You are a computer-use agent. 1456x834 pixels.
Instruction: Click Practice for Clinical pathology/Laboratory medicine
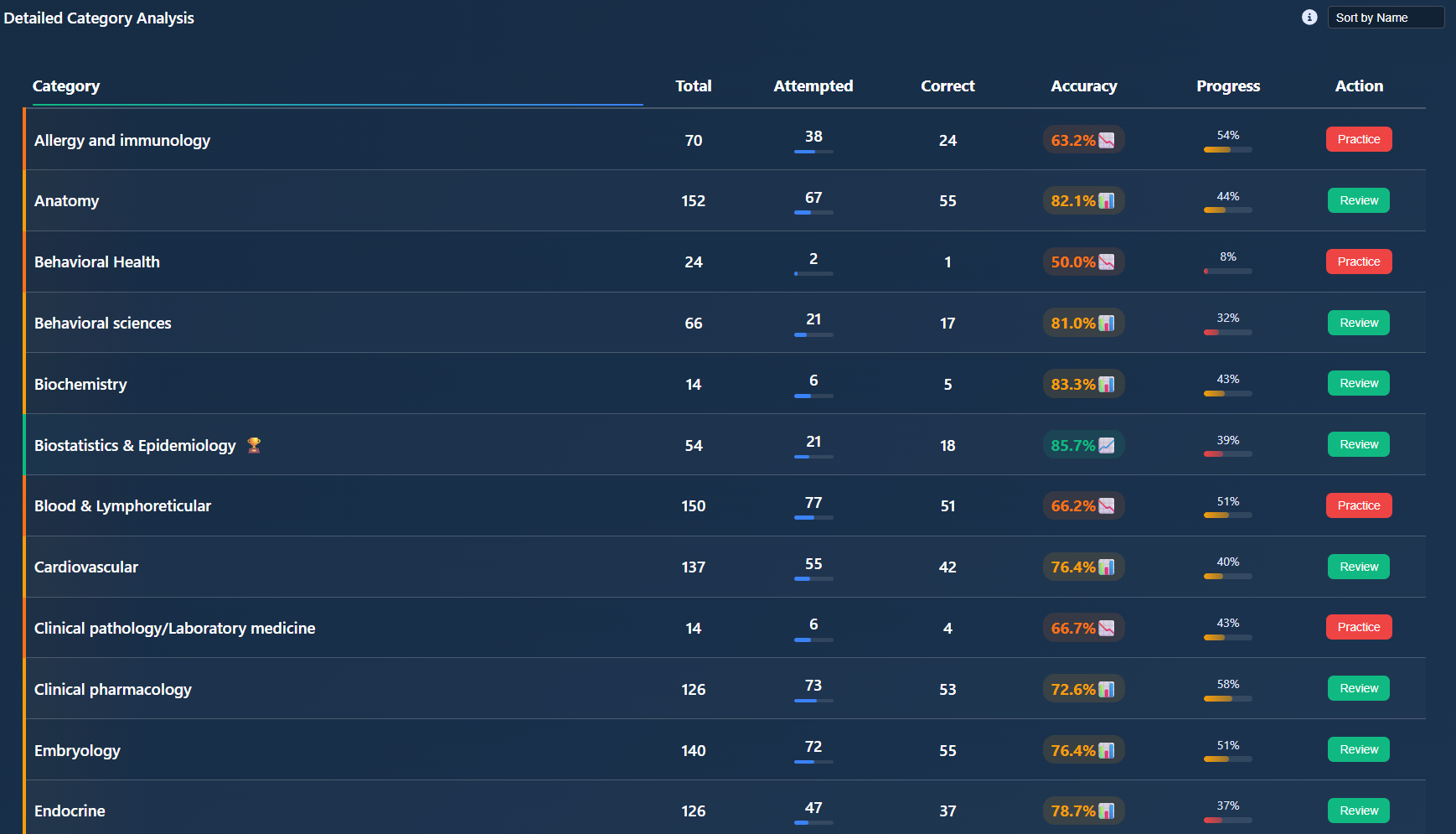point(1358,627)
